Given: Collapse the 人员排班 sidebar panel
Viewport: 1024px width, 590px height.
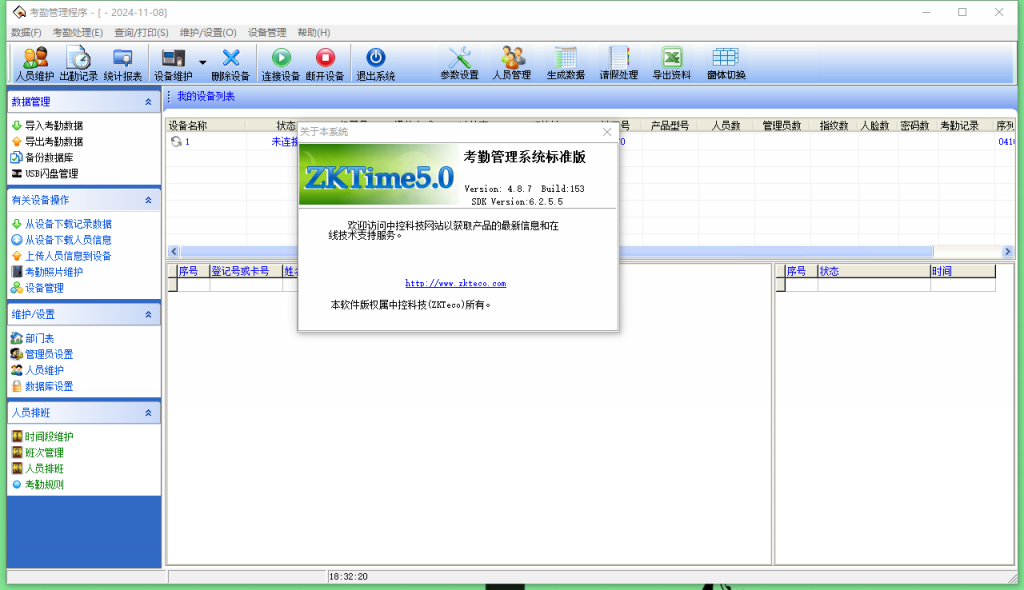Looking at the screenshot, I should coord(149,413).
